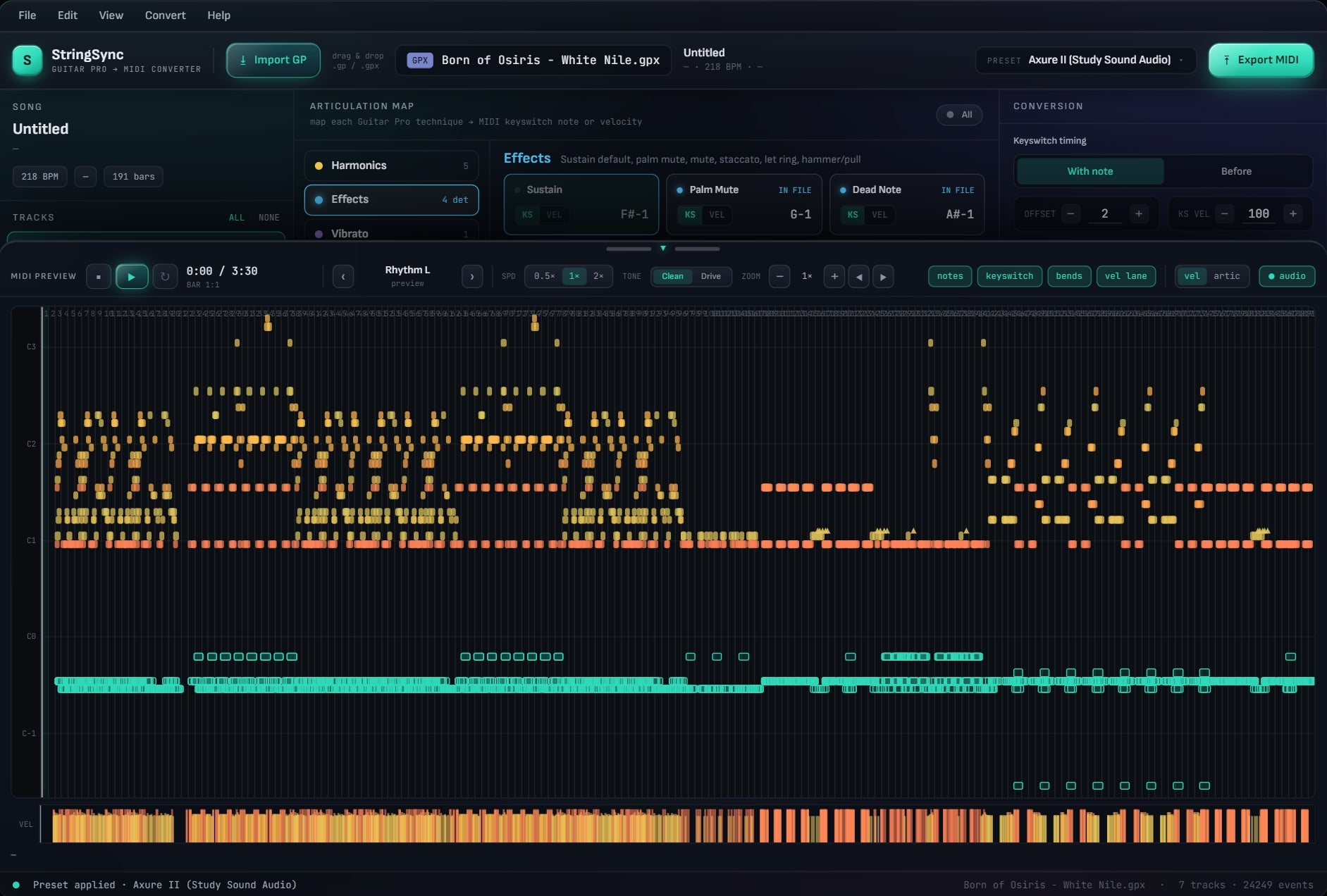Increase KS VEL value
Viewport: 1327px width, 896px height.
pos(1292,213)
